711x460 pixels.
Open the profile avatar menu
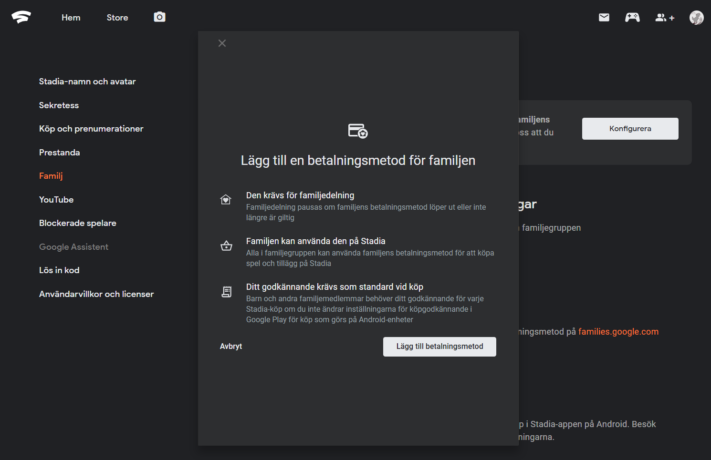(696, 17)
